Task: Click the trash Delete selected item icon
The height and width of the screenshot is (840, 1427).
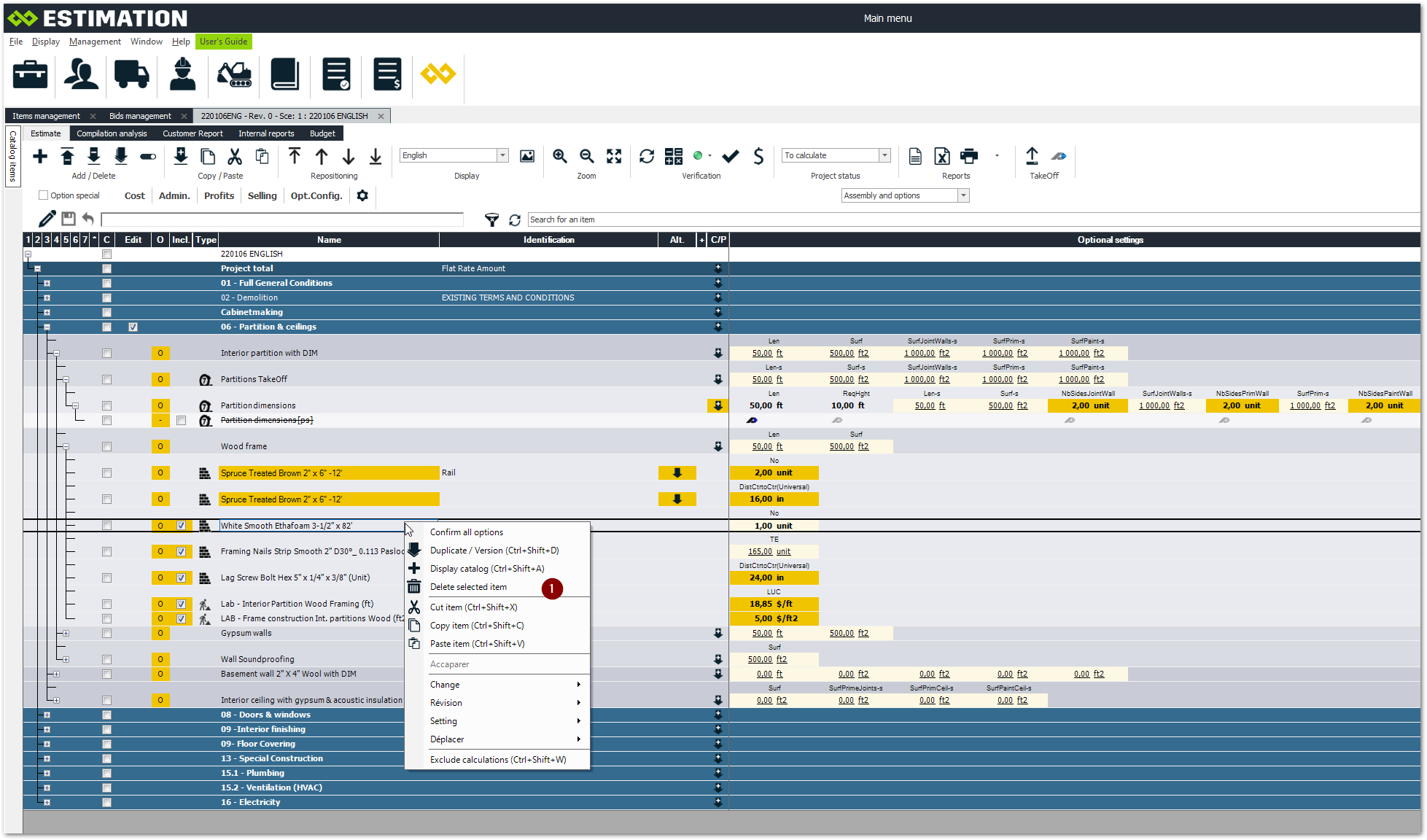Action: [x=414, y=587]
